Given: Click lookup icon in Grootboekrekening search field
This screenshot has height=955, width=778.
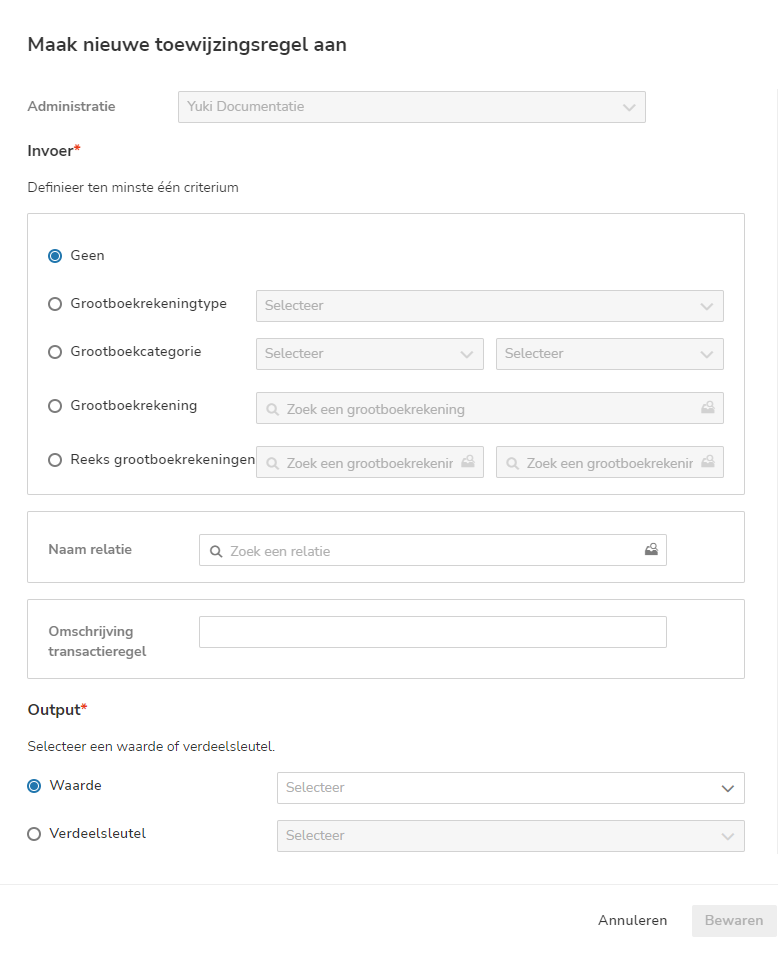Looking at the screenshot, I should (707, 408).
